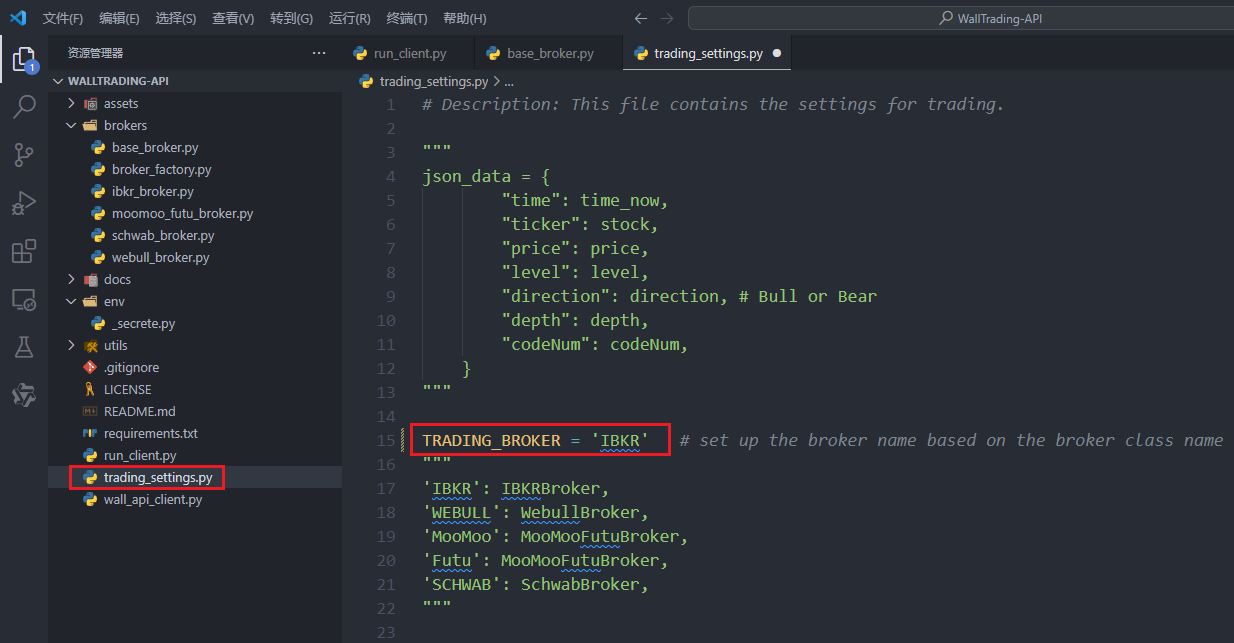Open the 终端(T) menu
Image resolution: width=1234 pixels, height=643 pixels.
pos(406,19)
